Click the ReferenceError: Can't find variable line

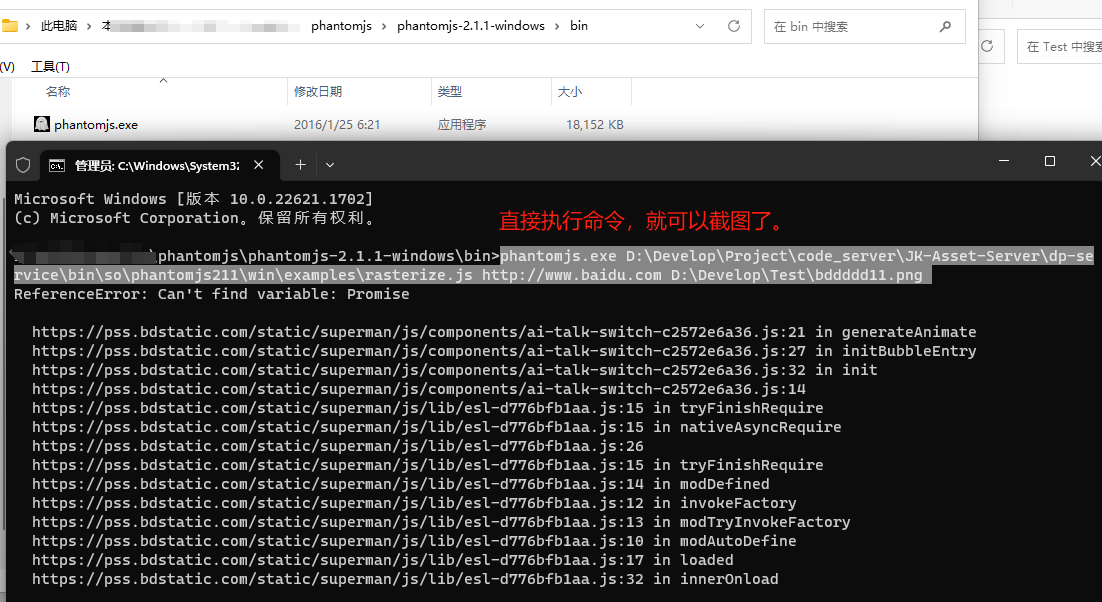pyautogui.click(x=212, y=294)
